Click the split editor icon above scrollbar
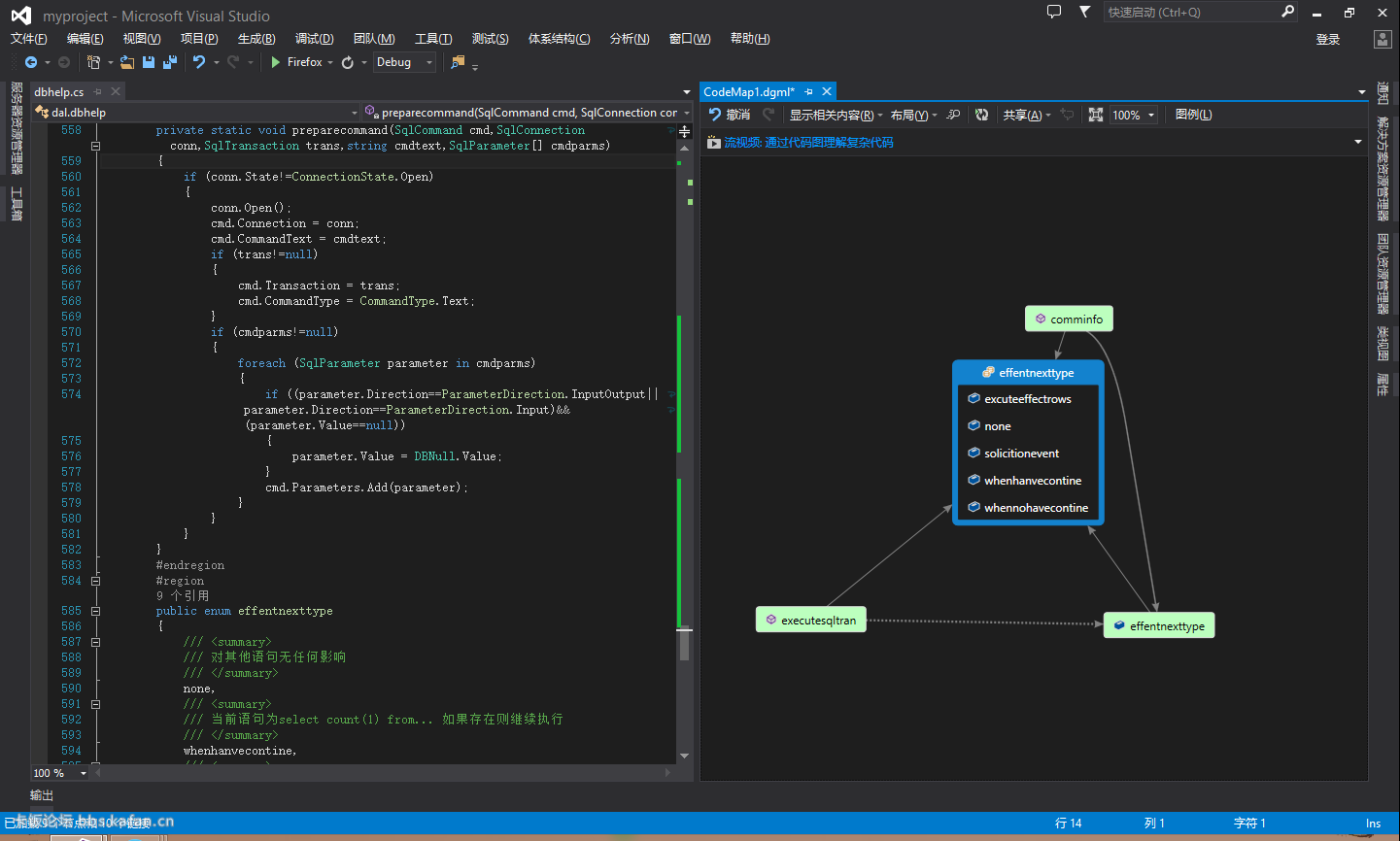Viewport: 1400px width, 841px height. (x=685, y=130)
